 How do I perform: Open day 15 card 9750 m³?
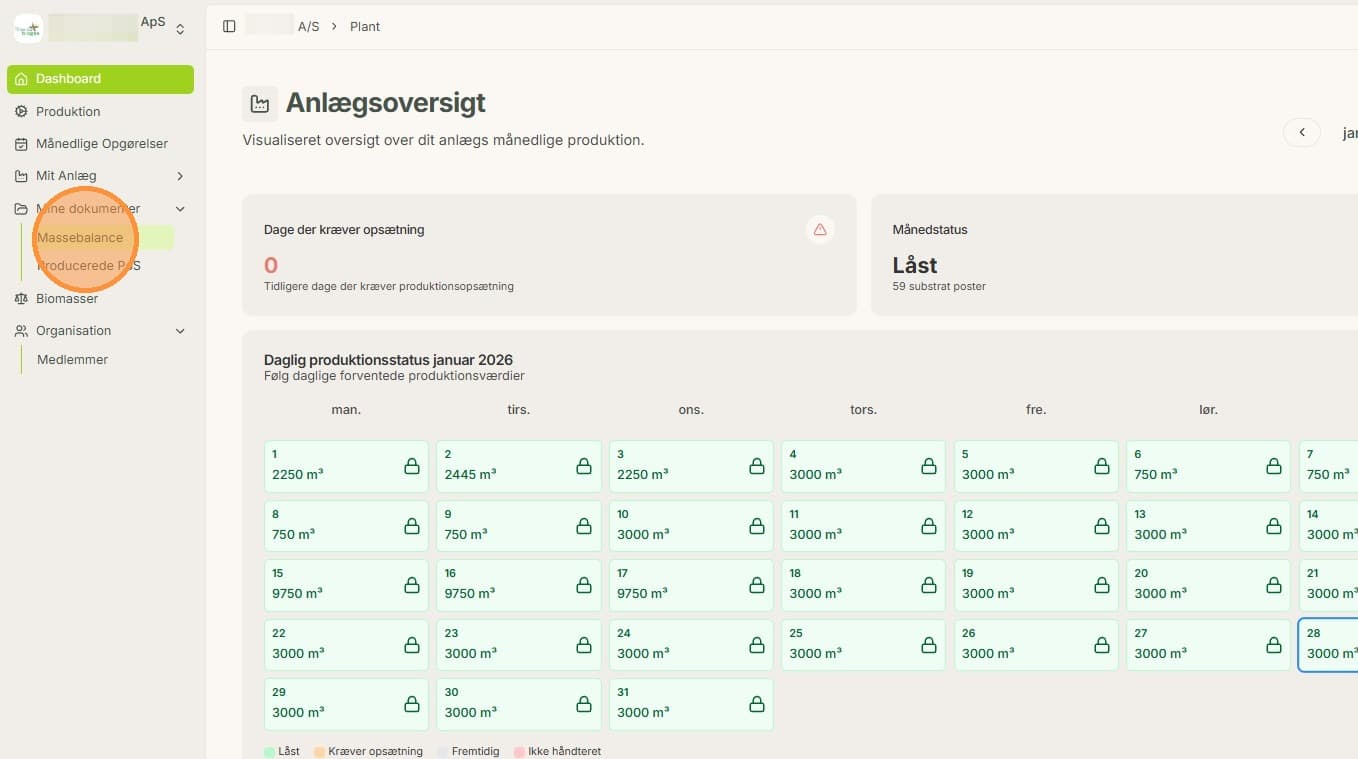[346, 585]
